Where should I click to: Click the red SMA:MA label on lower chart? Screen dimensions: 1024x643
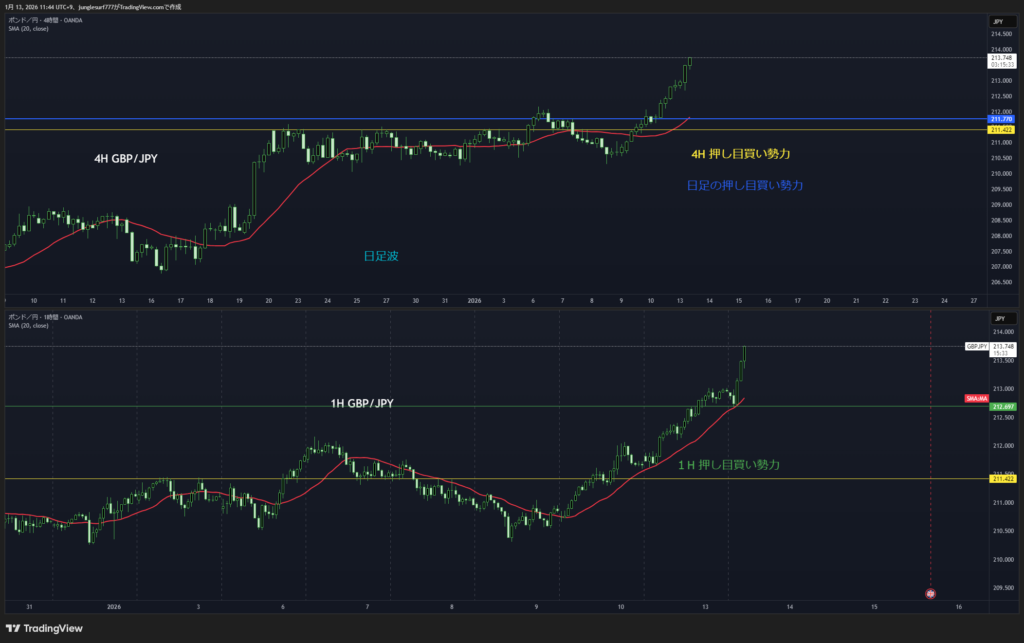point(976,399)
